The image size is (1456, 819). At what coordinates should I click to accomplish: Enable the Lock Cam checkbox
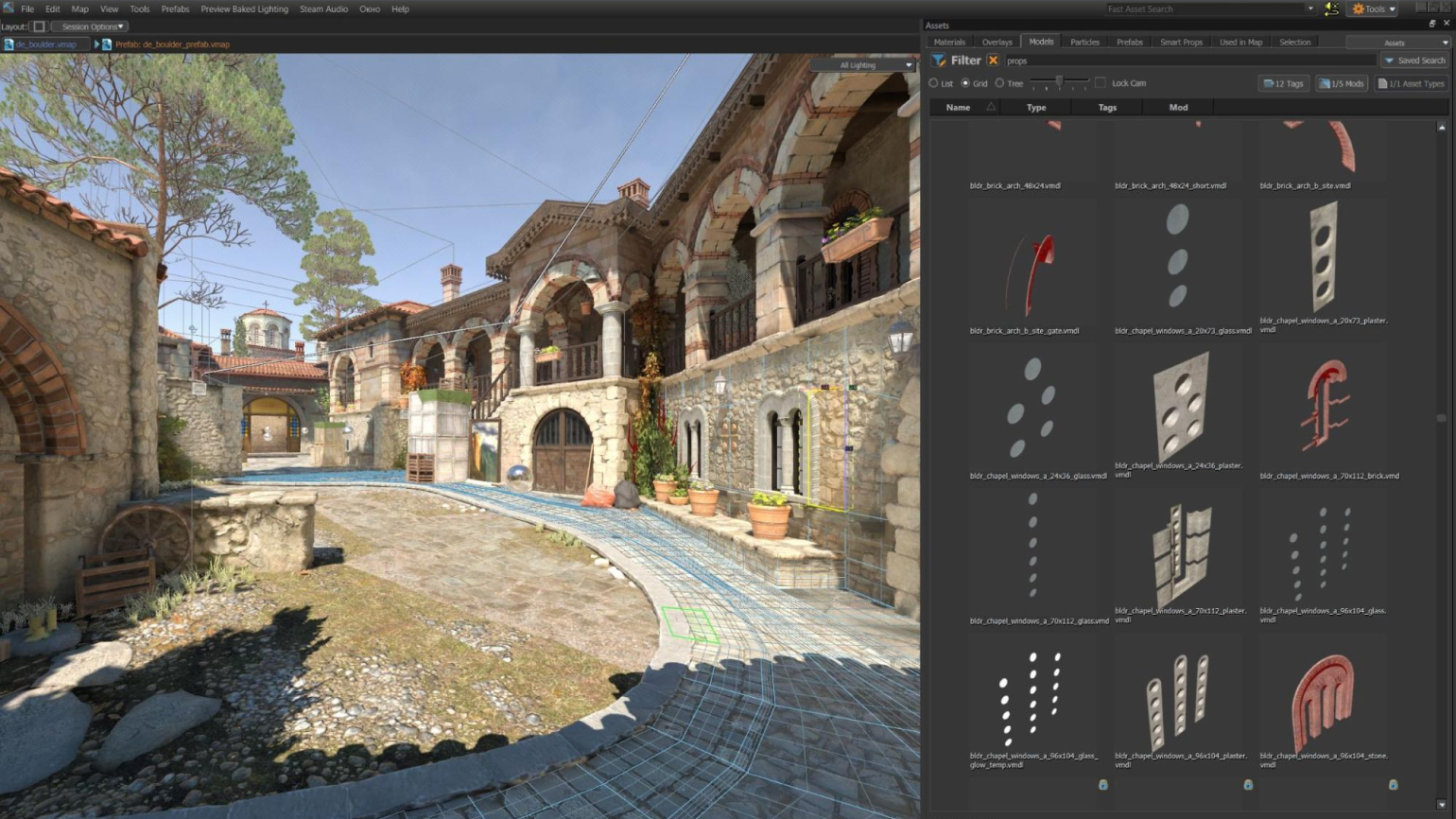[x=1101, y=83]
